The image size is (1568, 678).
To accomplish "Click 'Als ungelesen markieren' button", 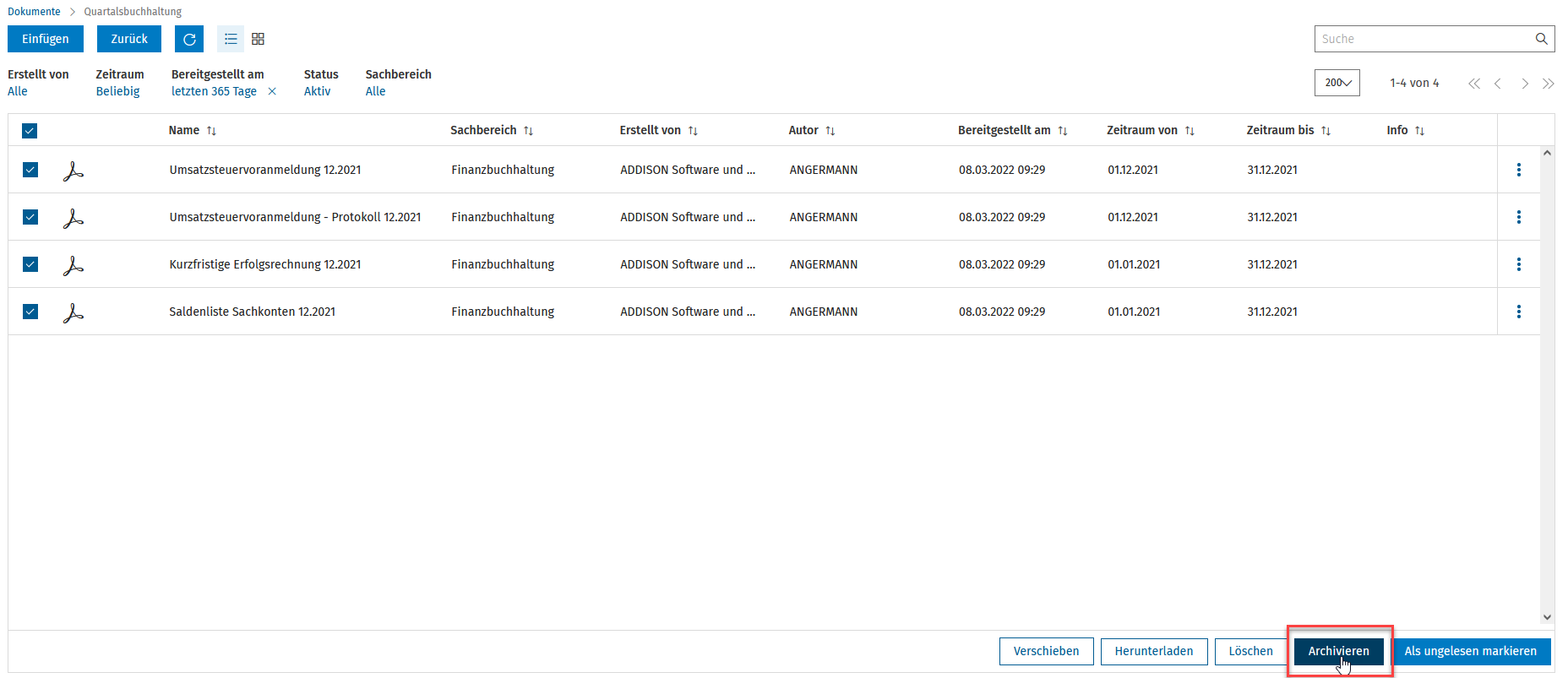I will [x=1471, y=651].
